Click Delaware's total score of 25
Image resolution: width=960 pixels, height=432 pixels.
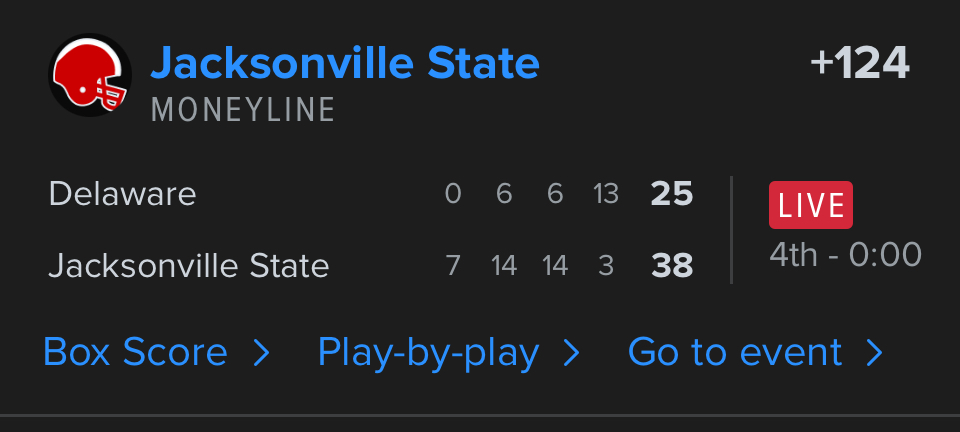click(671, 194)
